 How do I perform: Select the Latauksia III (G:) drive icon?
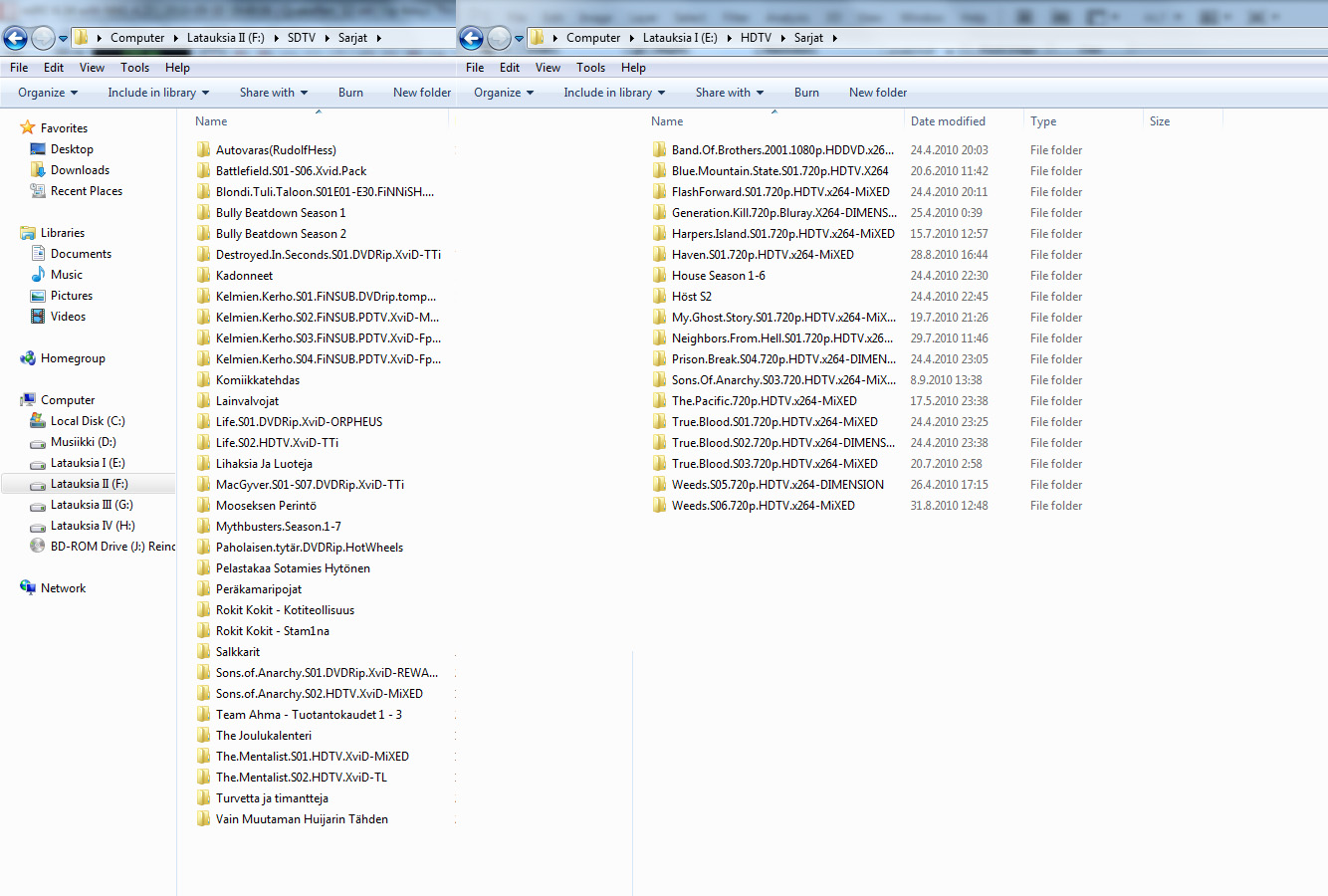pos(38,505)
